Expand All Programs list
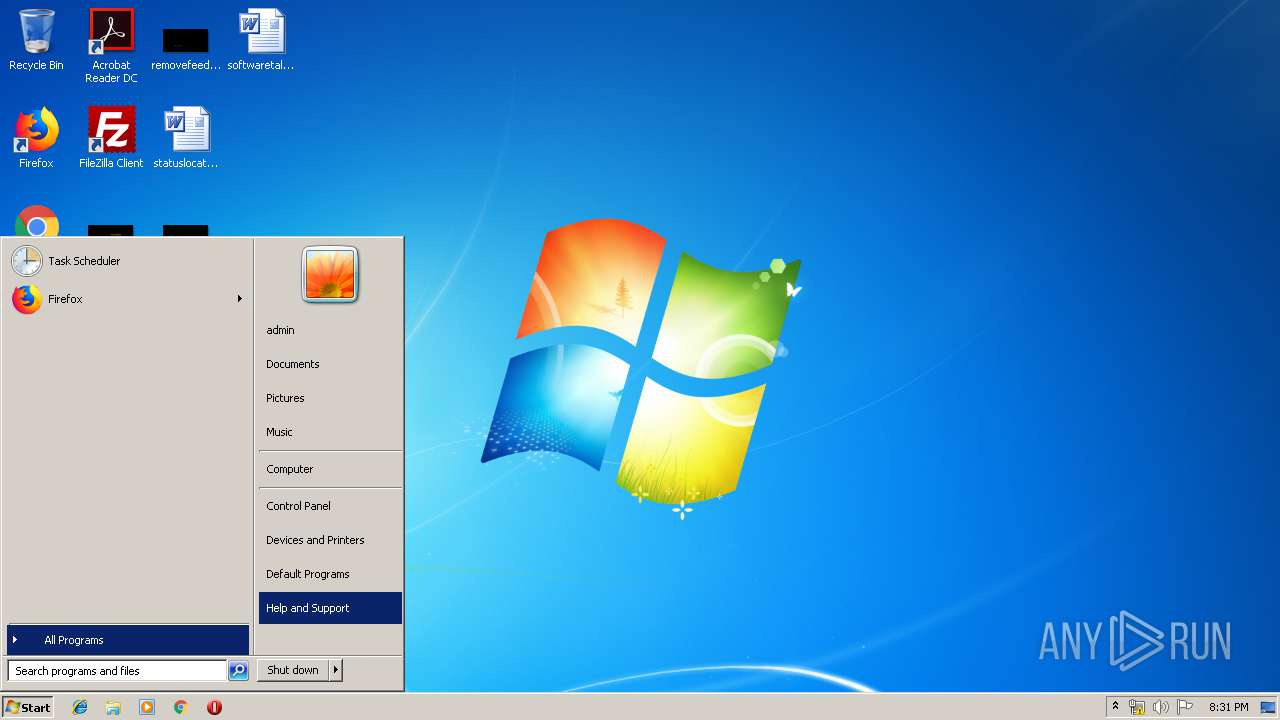Screen dimensions: 1280x720 128,640
